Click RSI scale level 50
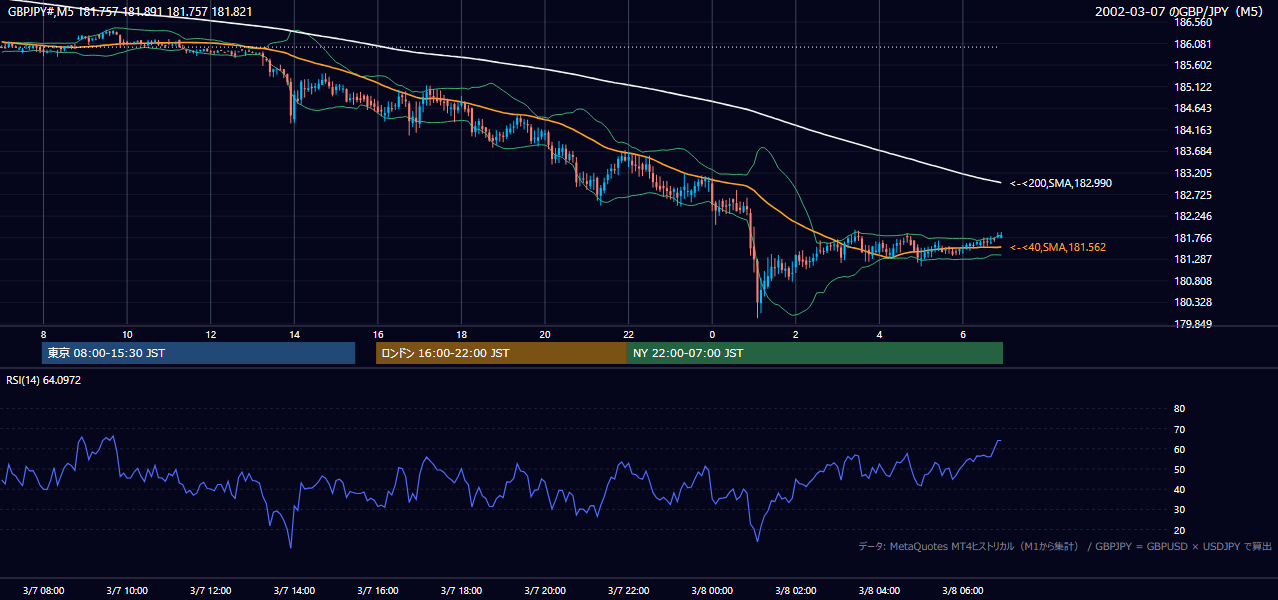This screenshot has height=600, width=1278. coord(1179,469)
